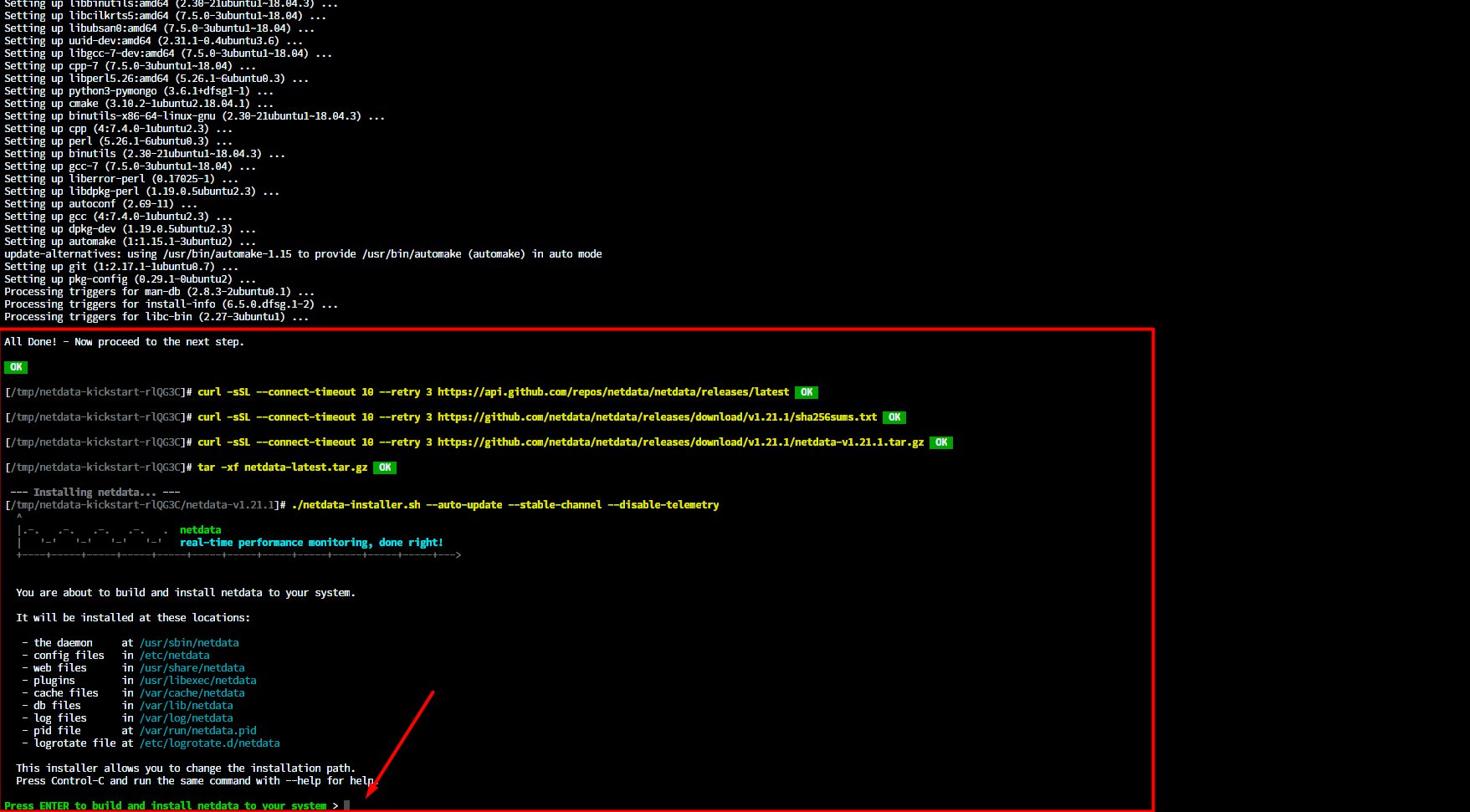Image resolution: width=1470 pixels, height=812 pixels.
Task: Click the OK badge after the sha256sums.txt download
Action: [894, 417]
